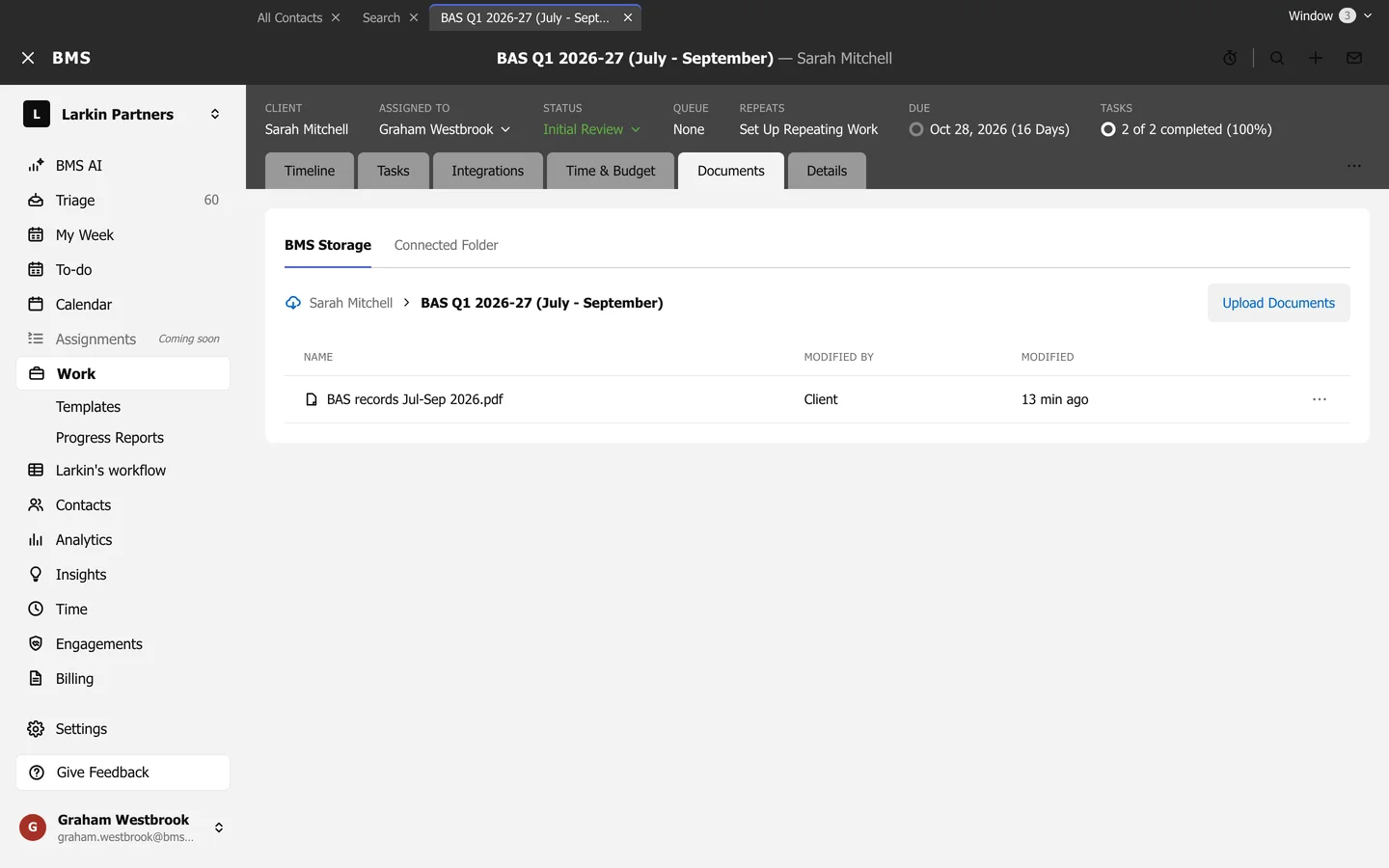
Task: Click the X icon next to BMS
Action: click(28, 58)
